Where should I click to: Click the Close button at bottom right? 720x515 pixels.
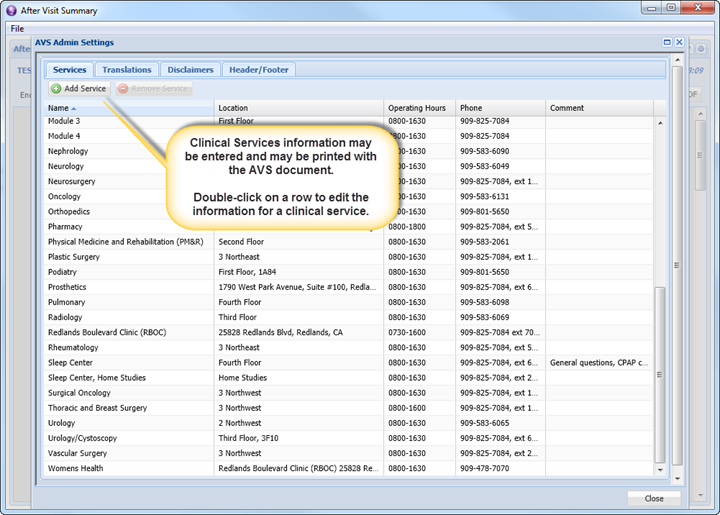pos(654,498)
